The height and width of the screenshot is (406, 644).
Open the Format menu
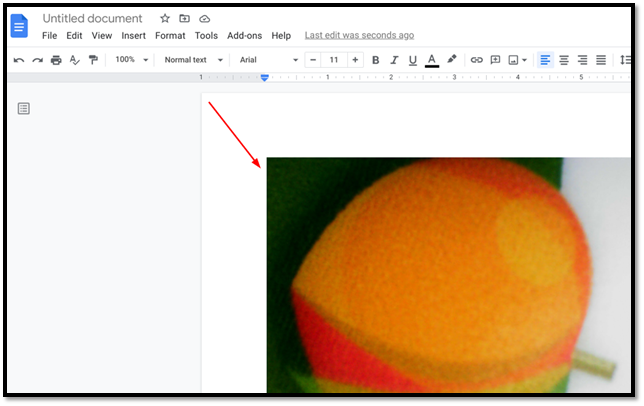tap(170, 36)
